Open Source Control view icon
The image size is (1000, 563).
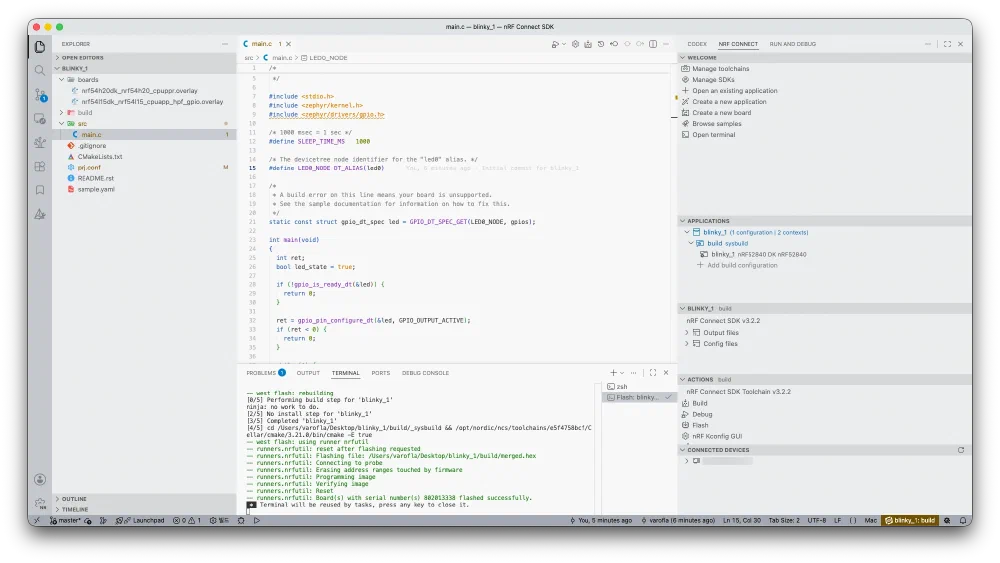pos(40,95)
